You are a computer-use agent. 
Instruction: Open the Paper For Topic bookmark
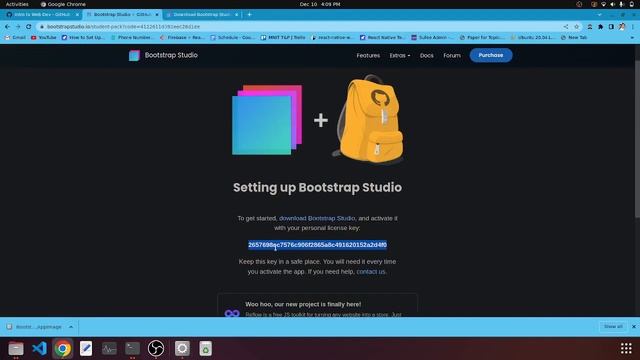tap(482, 37)
